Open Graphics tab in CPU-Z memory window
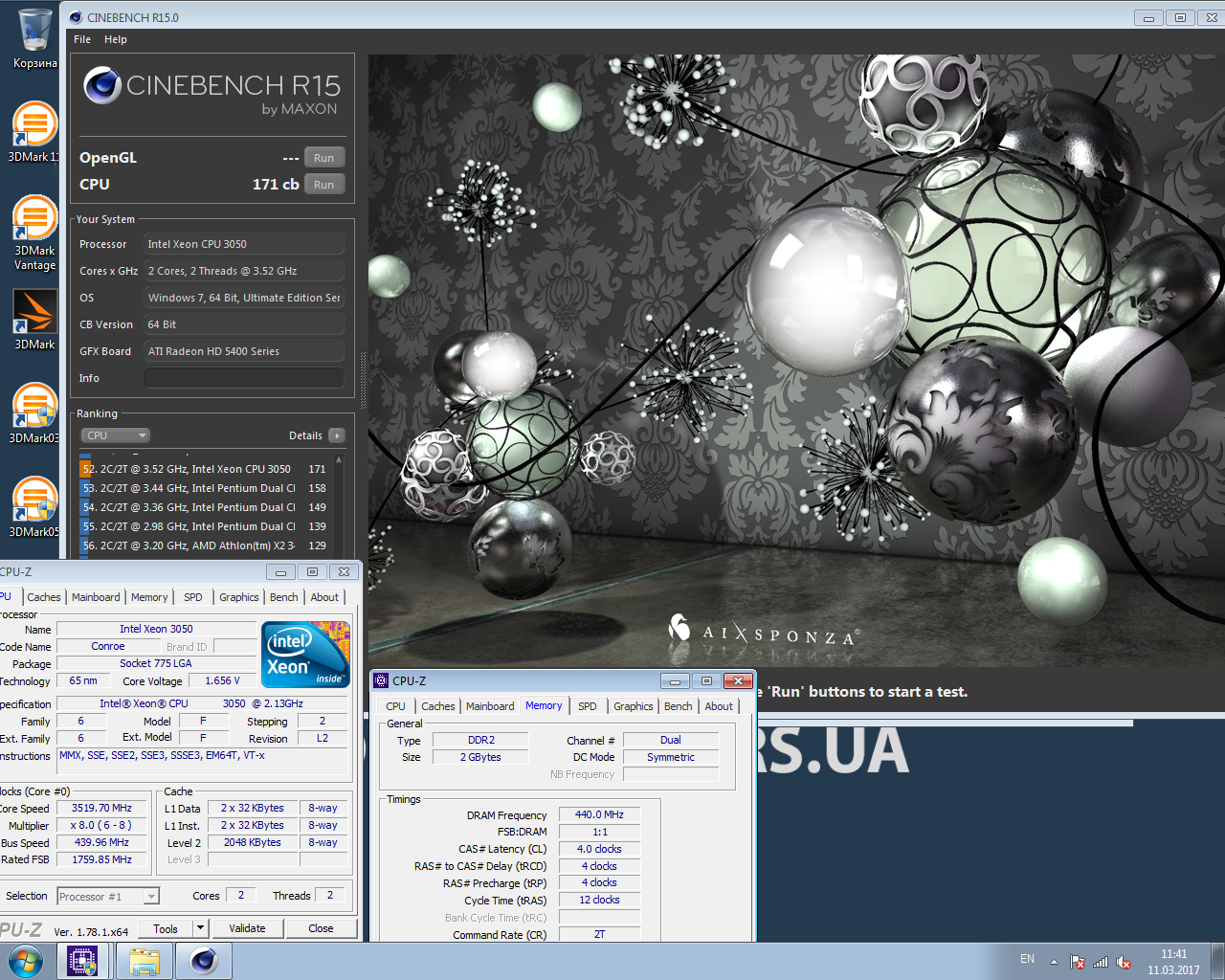 click(x=634, y=706)
